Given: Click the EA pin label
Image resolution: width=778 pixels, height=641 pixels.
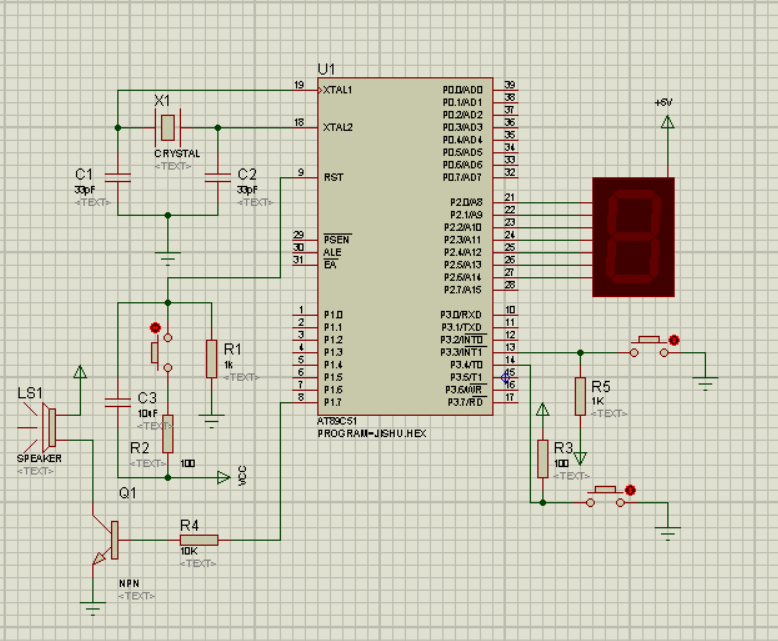Looking at the screenshot, I should [330, 265].
